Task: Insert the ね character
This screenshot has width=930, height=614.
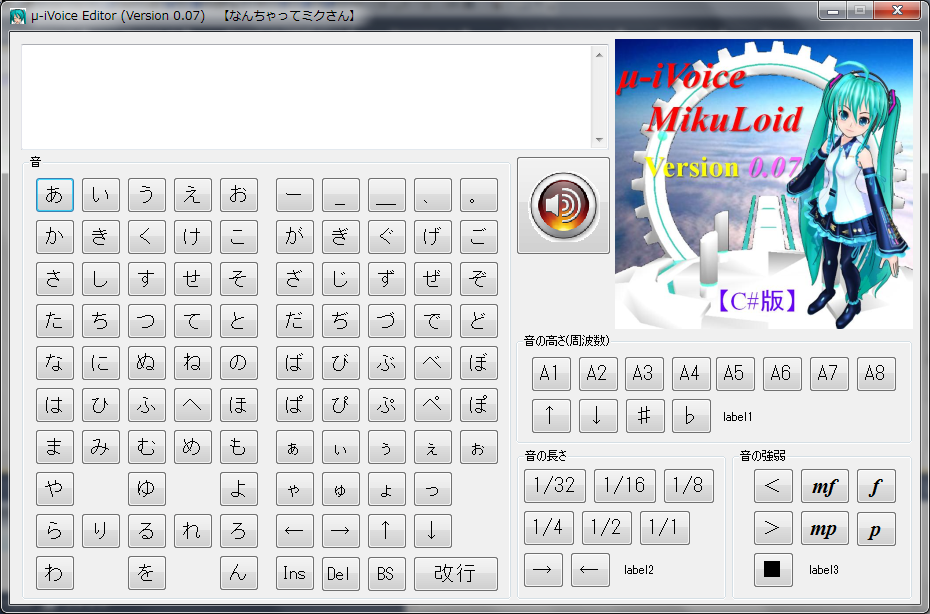Action: (193, 362)
